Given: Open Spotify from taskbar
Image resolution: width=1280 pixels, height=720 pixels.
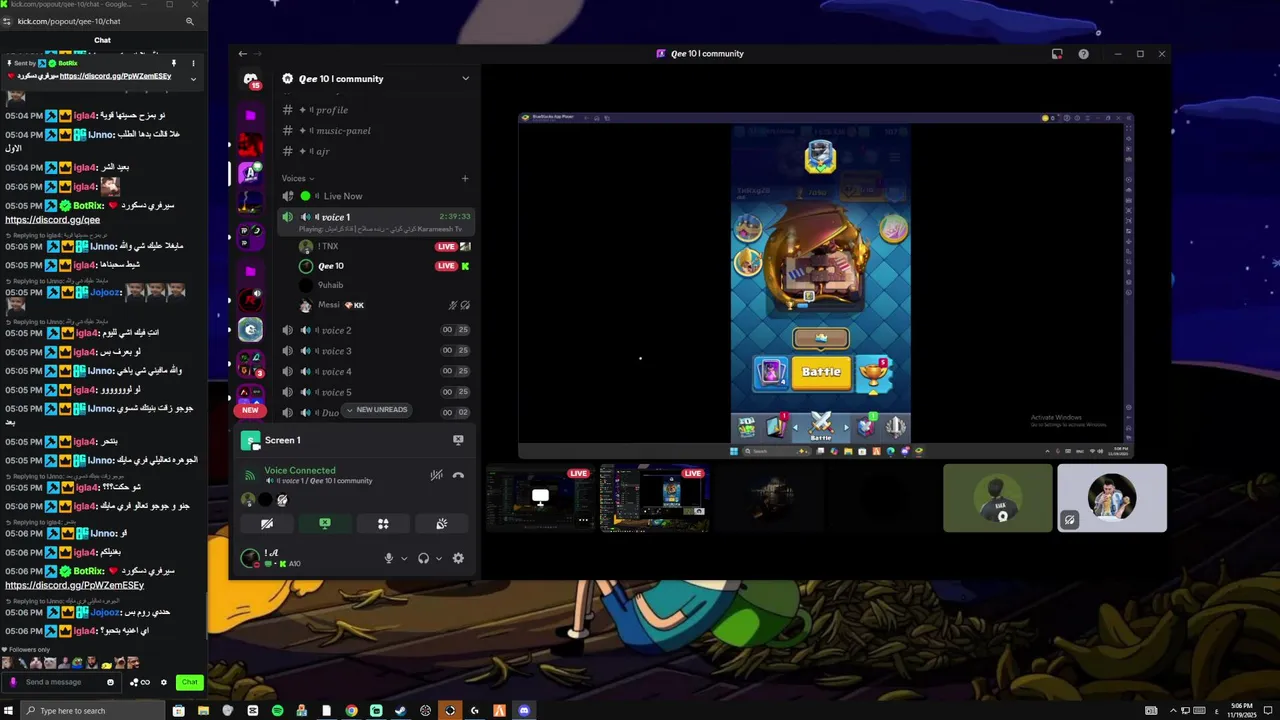Looking at the screenshot, I should click(x=277, y=710).
